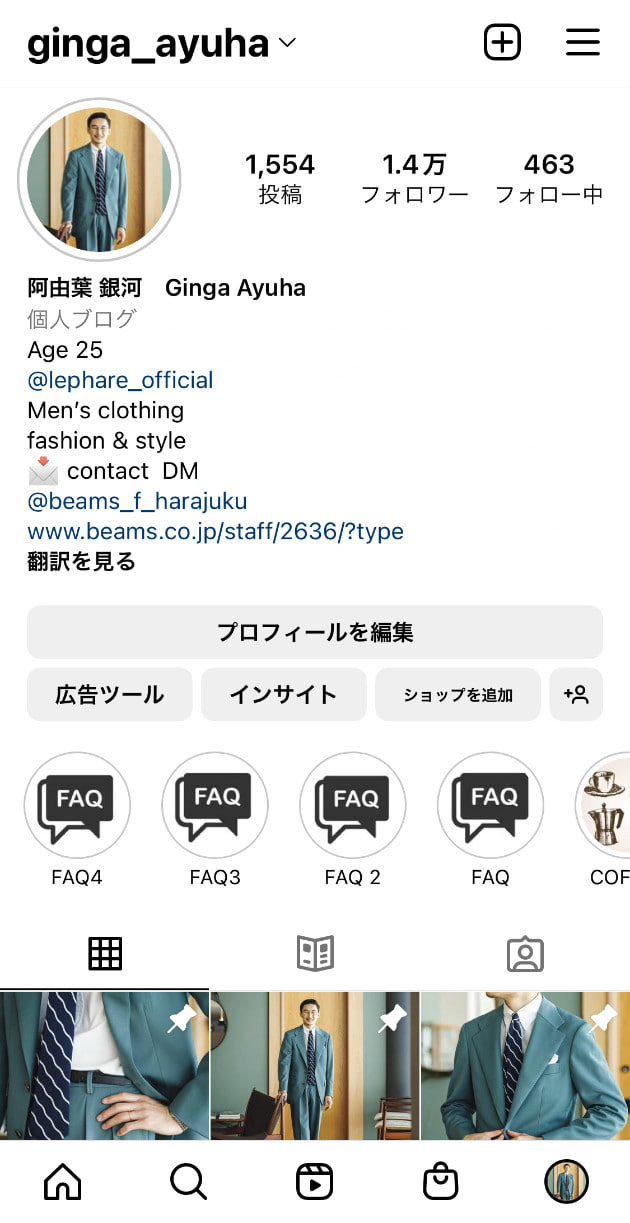The width and height of the screenshot is (630, 1223).
Task: Open the FAQ4 story highlight
Action: [77, 805]
